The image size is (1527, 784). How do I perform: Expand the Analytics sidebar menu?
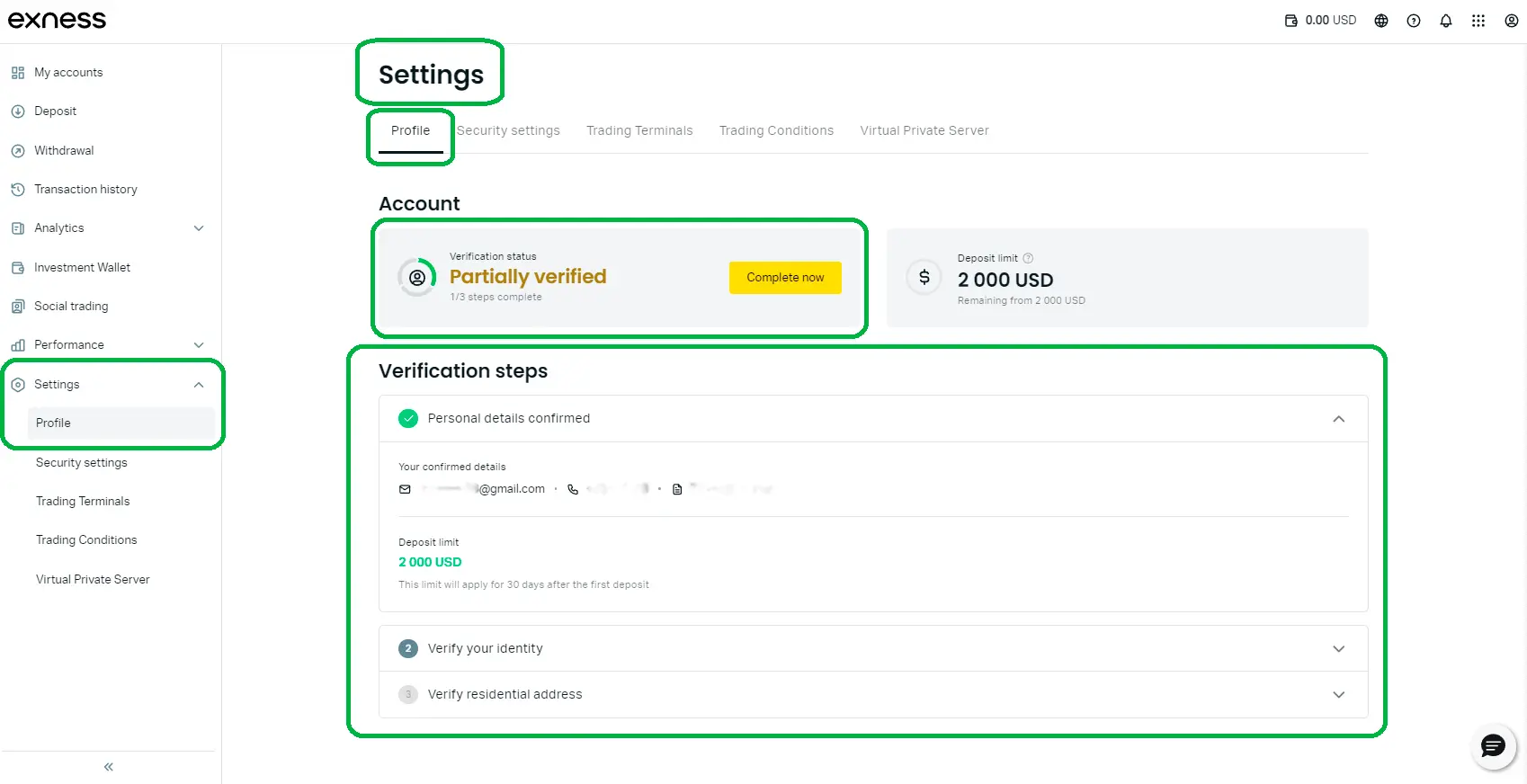click(x=199, y=228)
